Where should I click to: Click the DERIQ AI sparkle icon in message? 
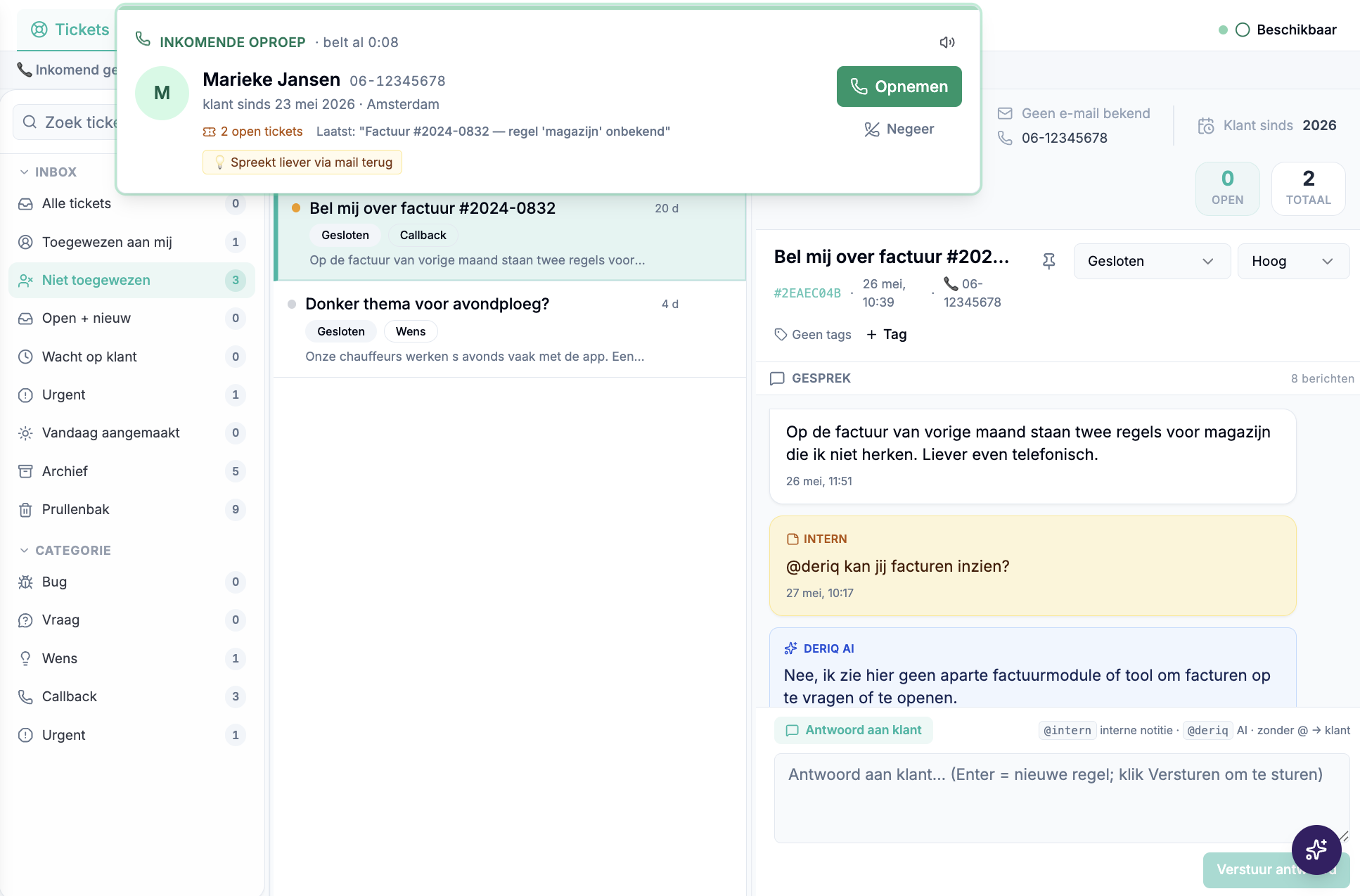click(791, 648)
